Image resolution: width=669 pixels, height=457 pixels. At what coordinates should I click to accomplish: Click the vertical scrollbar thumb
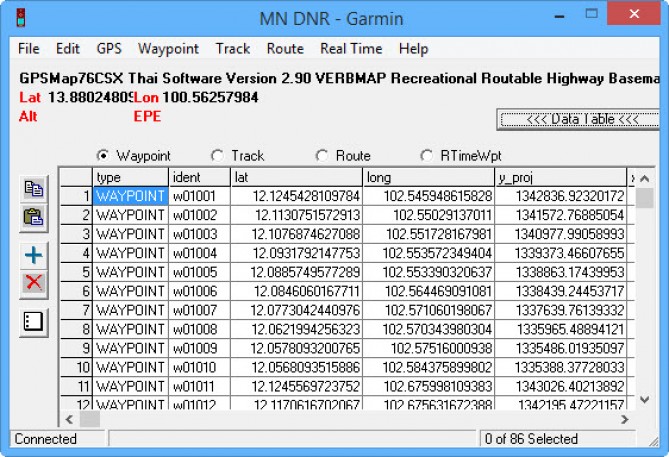point(645,198)
